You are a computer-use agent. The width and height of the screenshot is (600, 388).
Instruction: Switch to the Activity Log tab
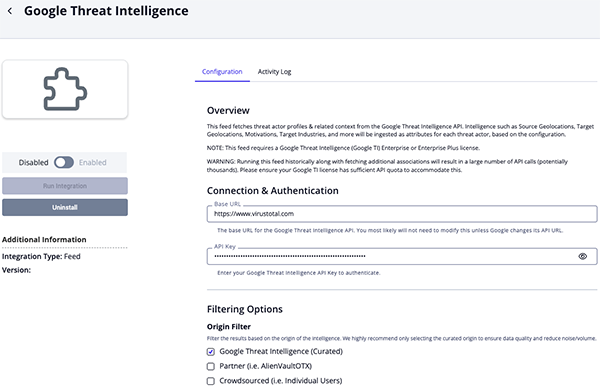tap(274, 72)
